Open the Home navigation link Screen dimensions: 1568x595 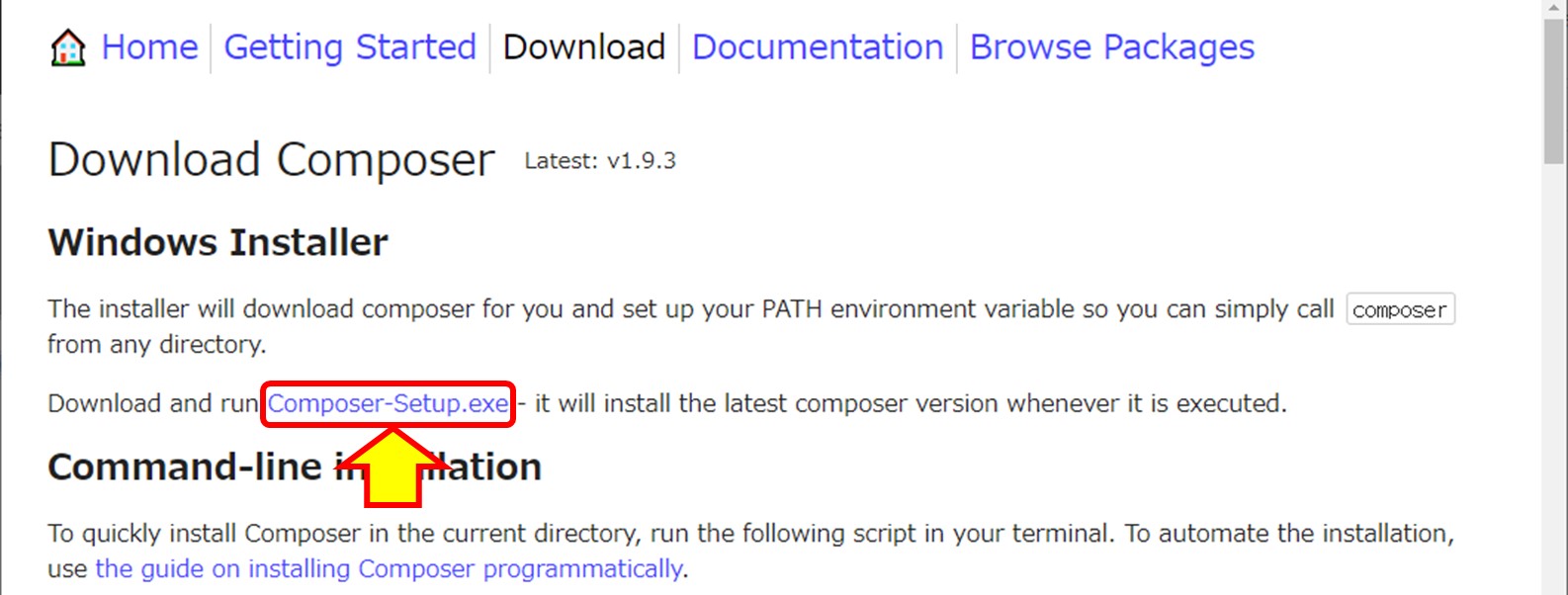tap(149, 47)
